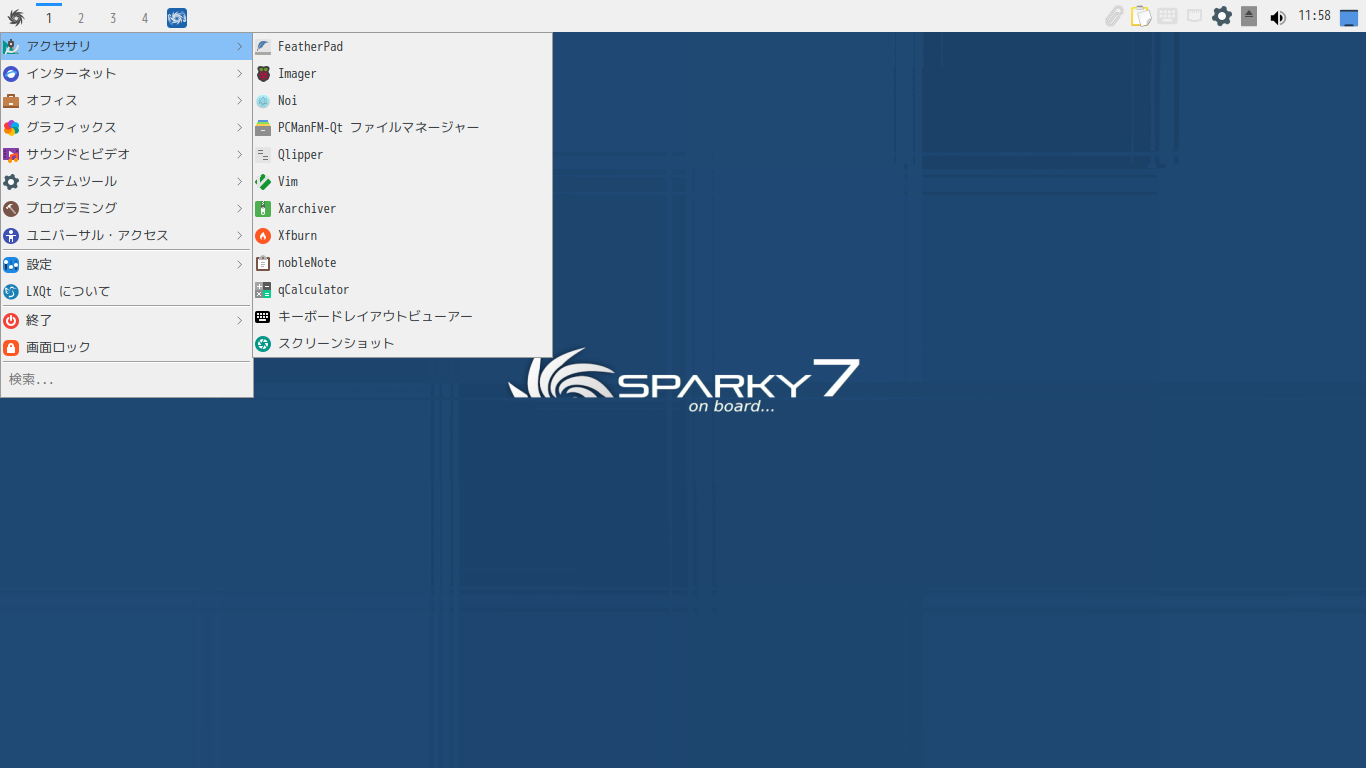
Task: Click the プログラミング category icon
Action: 11,209
